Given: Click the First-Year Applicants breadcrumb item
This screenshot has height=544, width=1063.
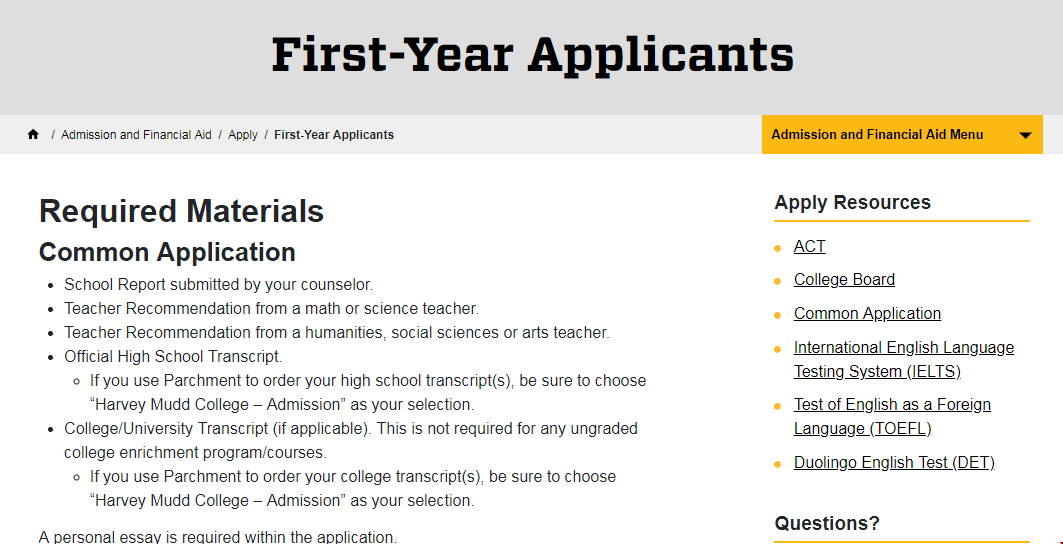Looking at the screenshot, I should 334,135.
